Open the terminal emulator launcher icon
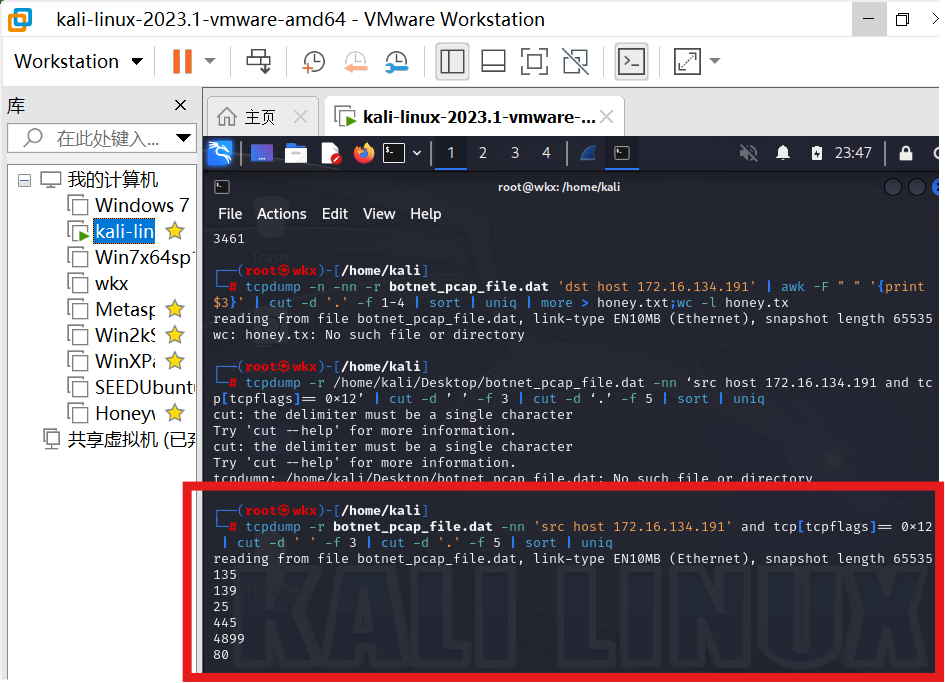This screenshot has width=945, height=683. [394, 153]
